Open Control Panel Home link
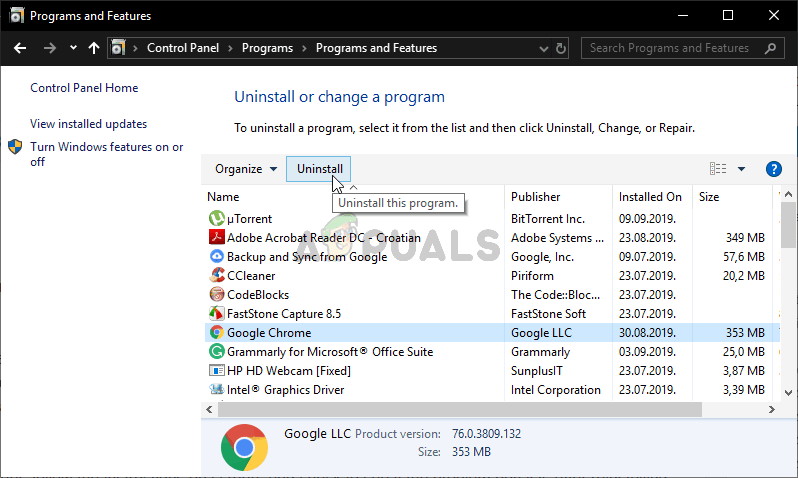This screenshot has width=798, height=478. click(x=84, y=88)
